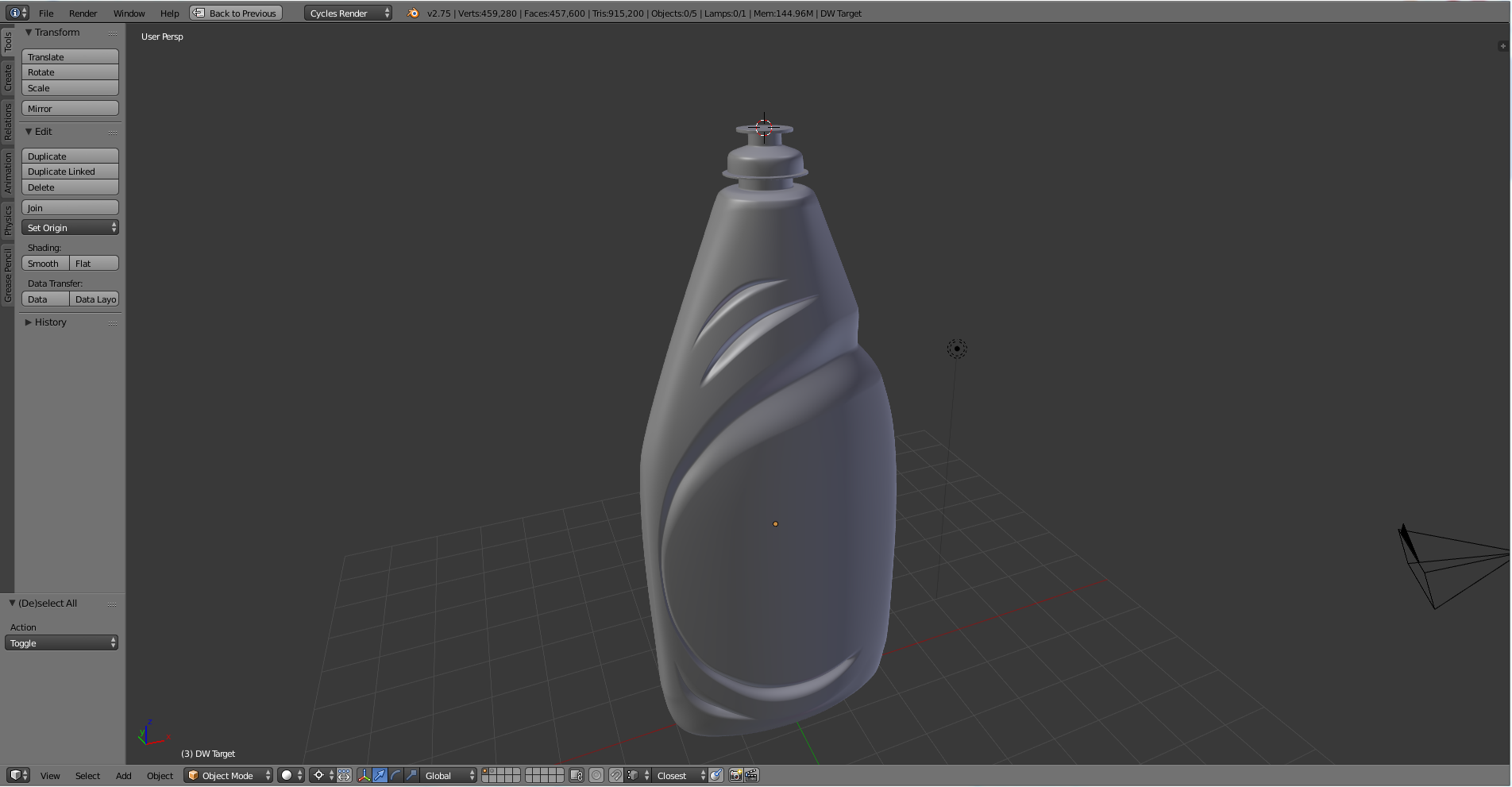Click the Mirror button
1512x787 pixels.
[x=70, y=109]
